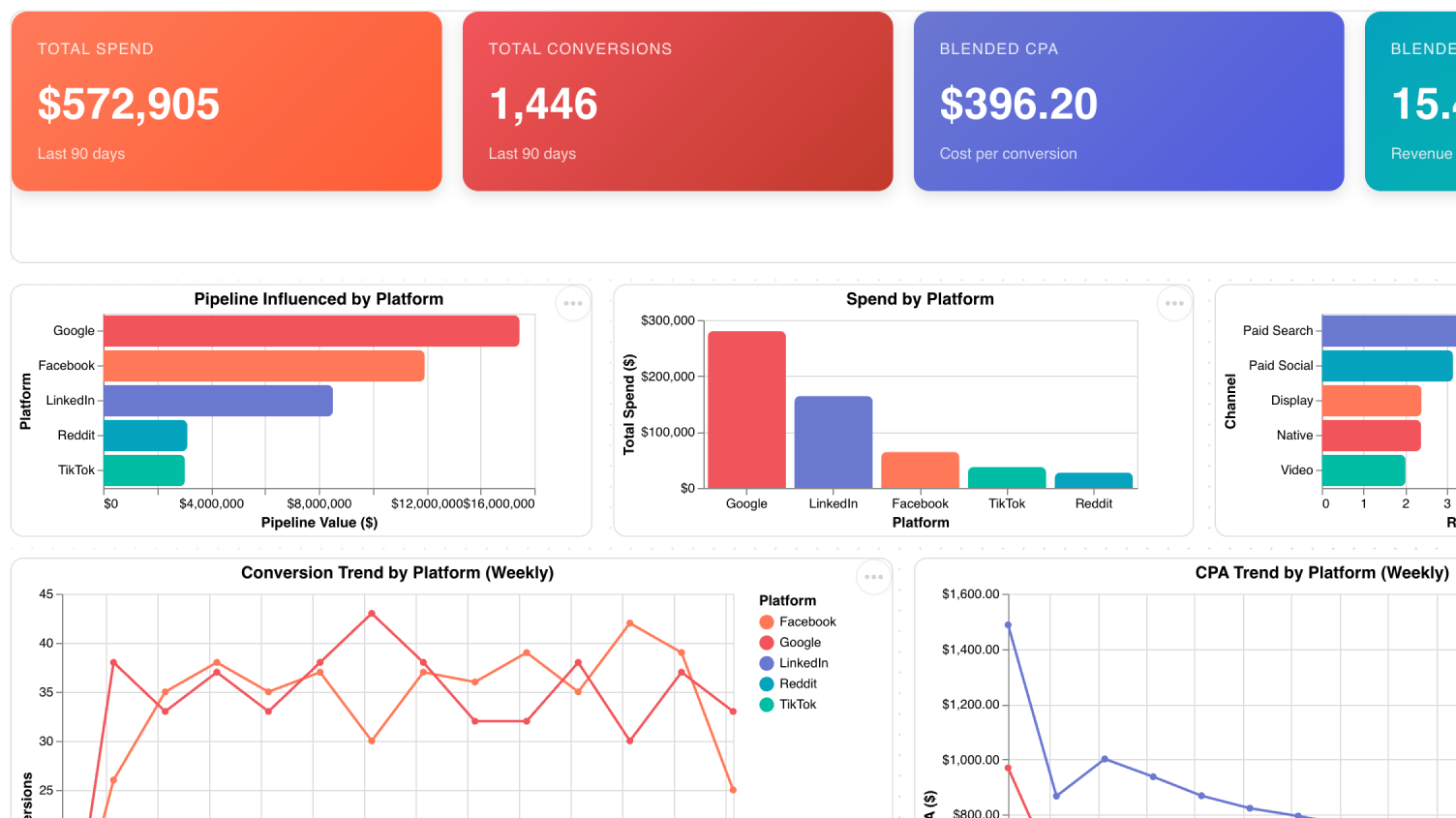Open the Spend by Platform chart ellipsis menu
Viewport: 1456px width, 818px height.
(1174, 303)
